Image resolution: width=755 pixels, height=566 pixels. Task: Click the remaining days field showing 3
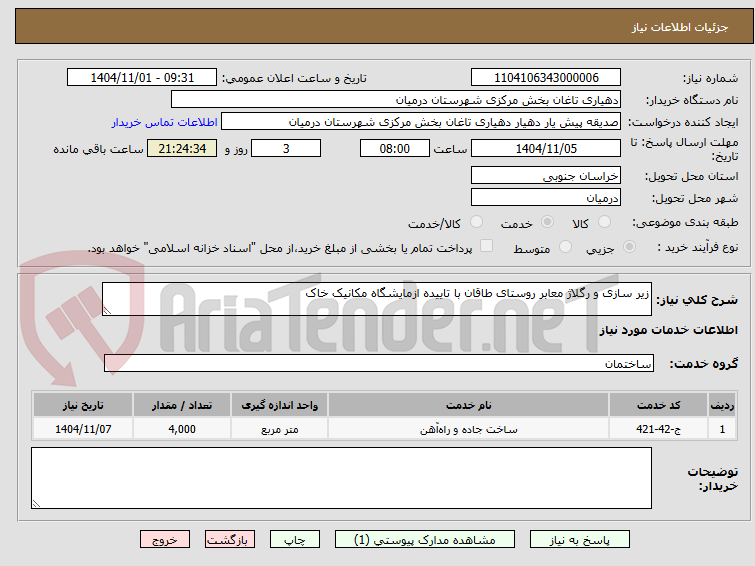point(286,148)
